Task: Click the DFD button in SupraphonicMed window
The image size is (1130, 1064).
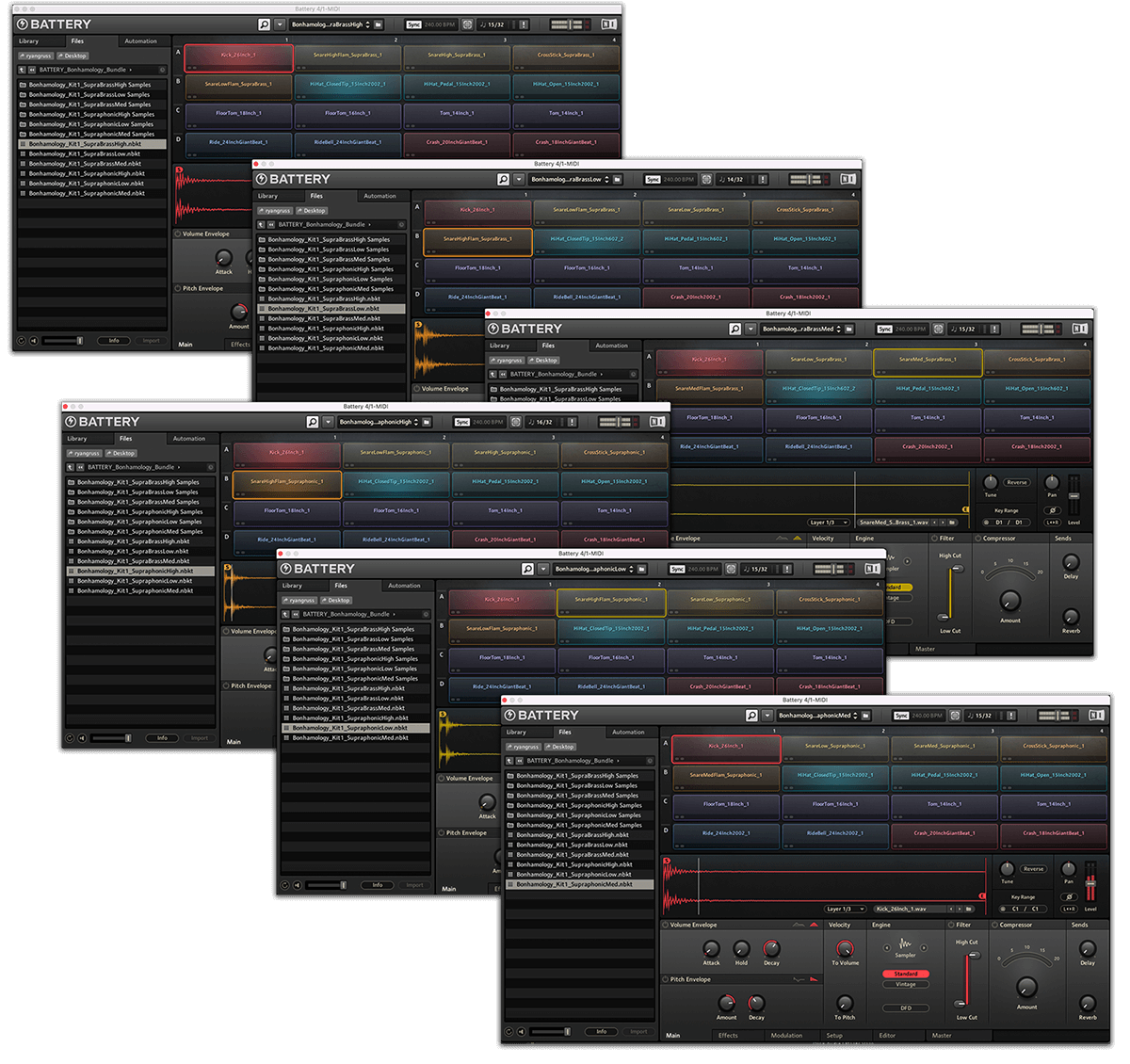Action: coord(906,1008)
